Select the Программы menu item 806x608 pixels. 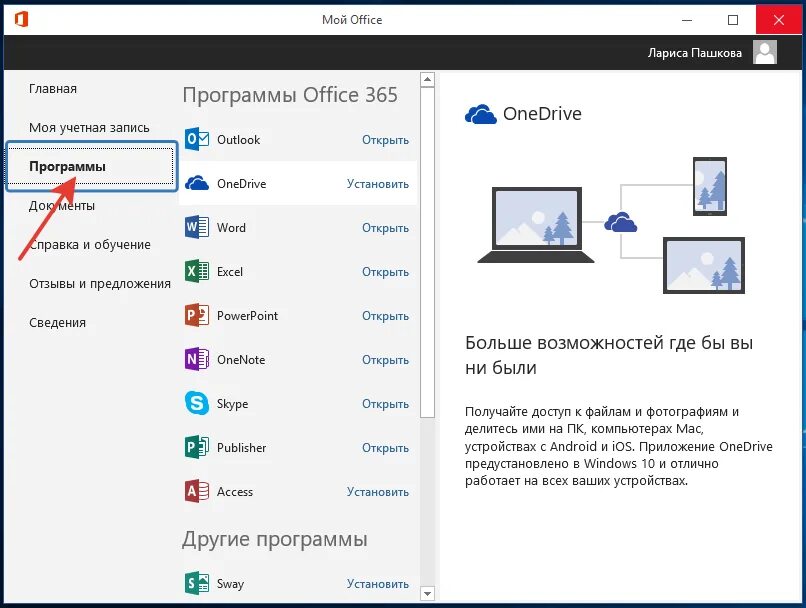(x=91, y=167)
